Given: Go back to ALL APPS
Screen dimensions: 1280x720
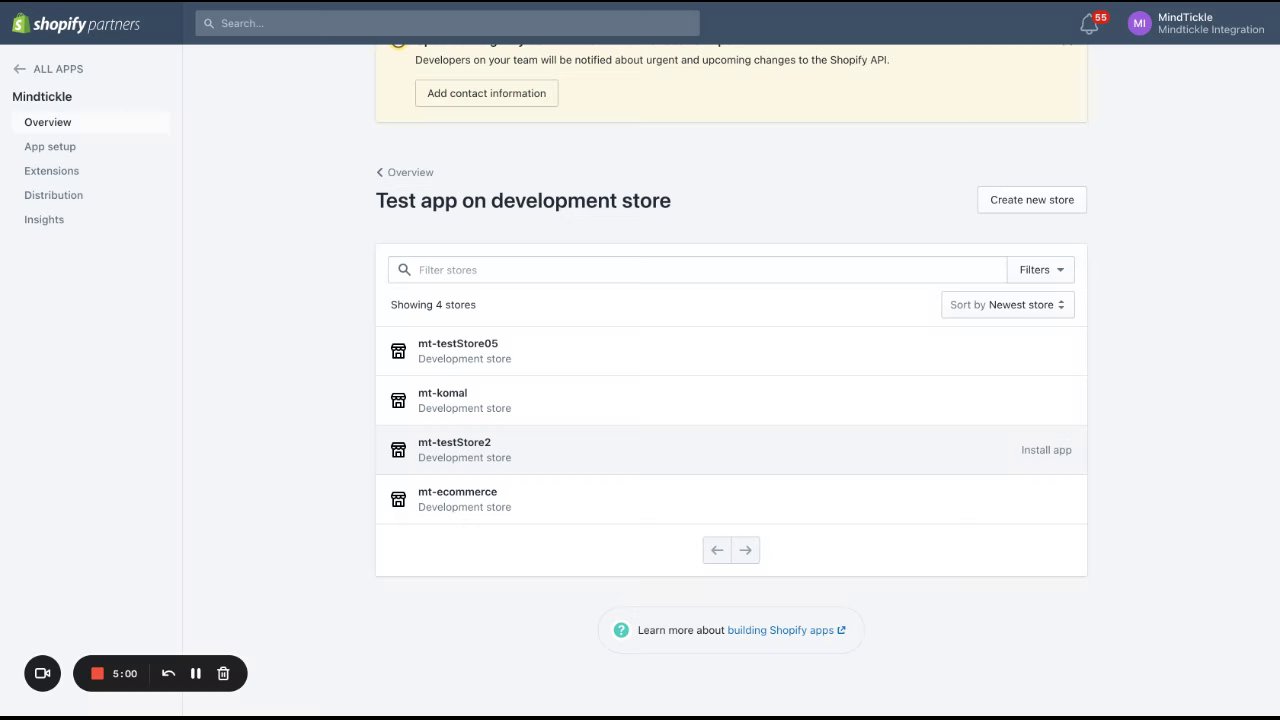Looking at the screenshot, I should click(48, 69).
